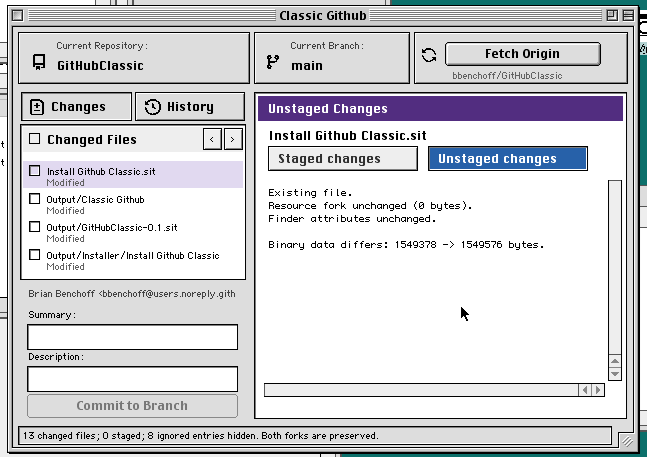Select Output/Installer/Install Github Classic row
This screenshot has height=457, width=647.
(133, 259)
